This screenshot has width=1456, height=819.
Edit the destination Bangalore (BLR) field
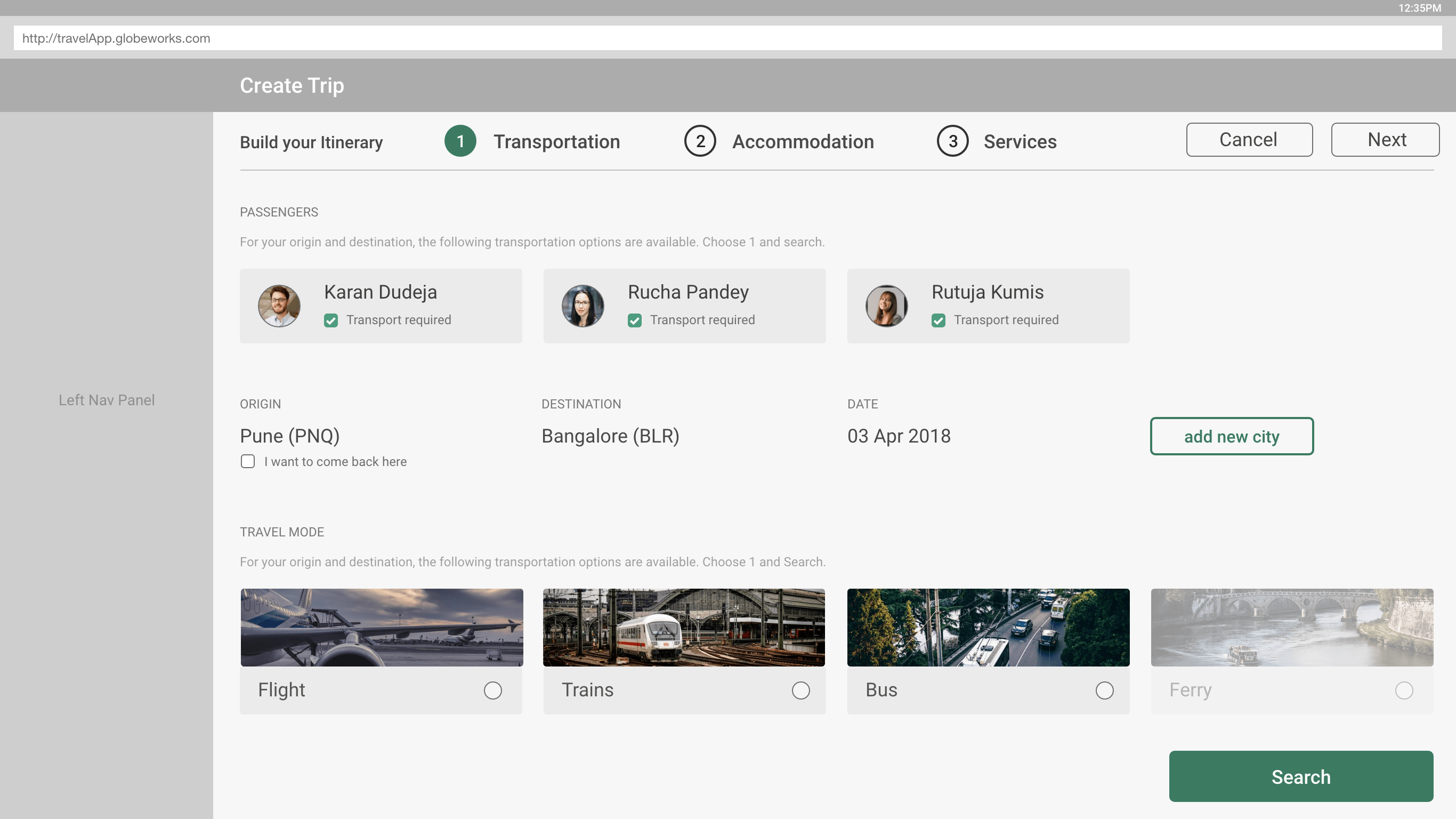[610, 436]
